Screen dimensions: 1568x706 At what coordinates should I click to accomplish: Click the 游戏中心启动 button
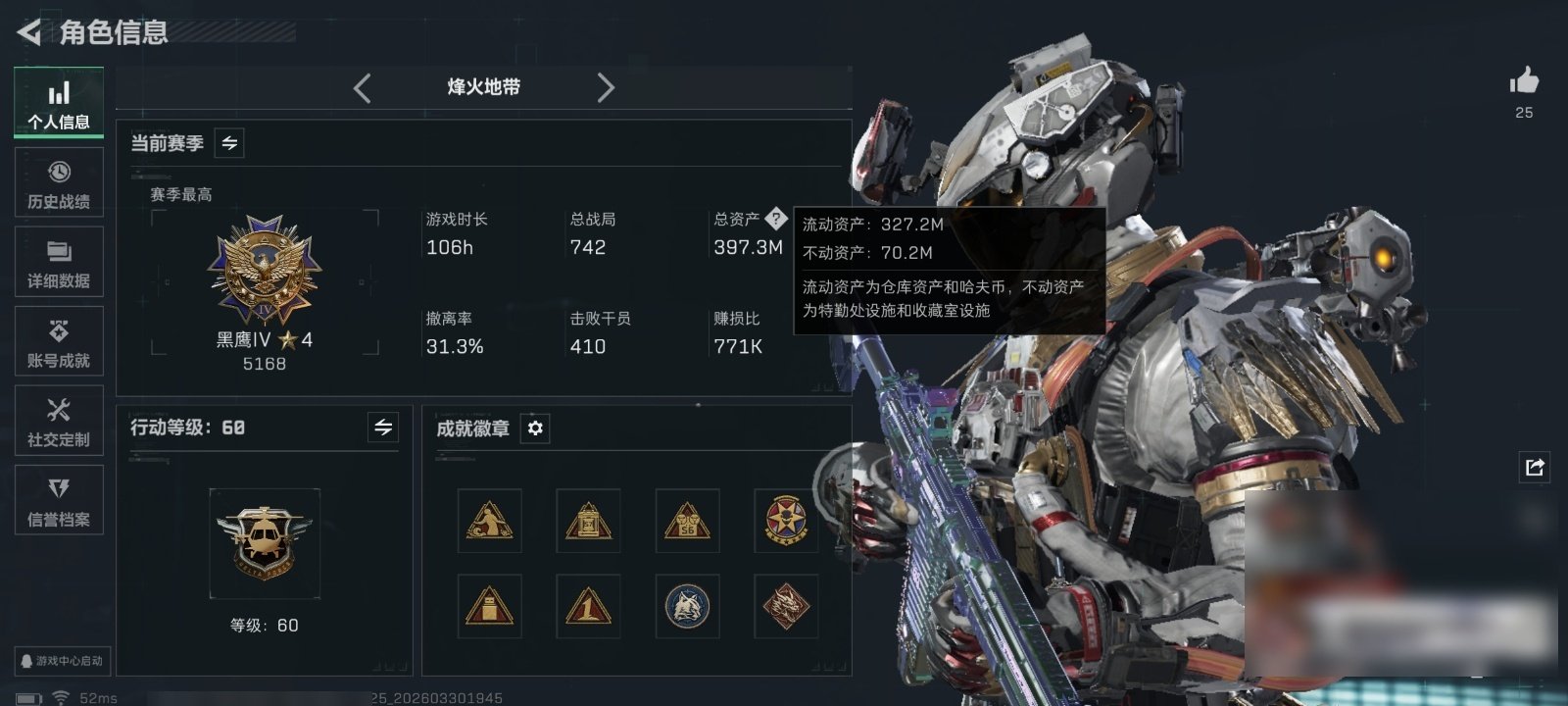pyautogui.click(x=62, y=661)
